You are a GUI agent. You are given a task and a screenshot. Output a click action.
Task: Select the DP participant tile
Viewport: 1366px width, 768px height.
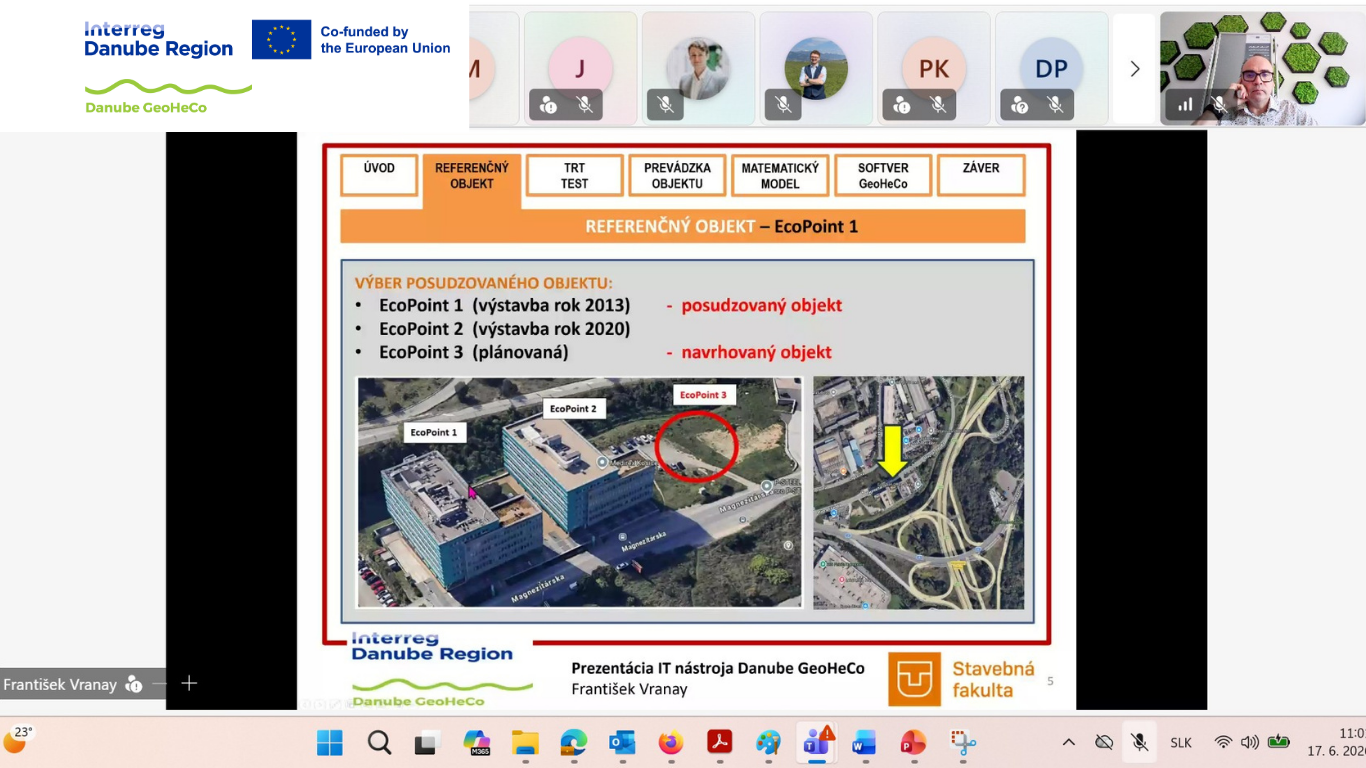click(1051, 68)
